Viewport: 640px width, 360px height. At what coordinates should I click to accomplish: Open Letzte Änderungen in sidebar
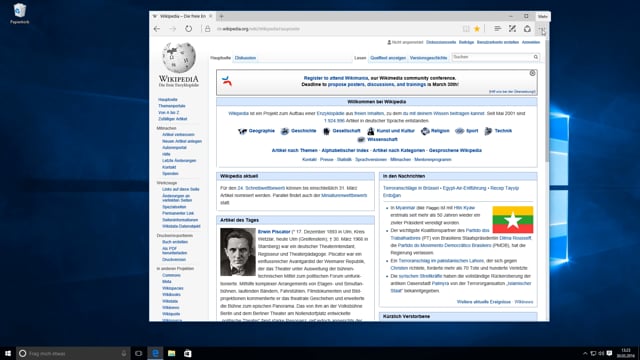pyautogui.click(x=179, y=161)
